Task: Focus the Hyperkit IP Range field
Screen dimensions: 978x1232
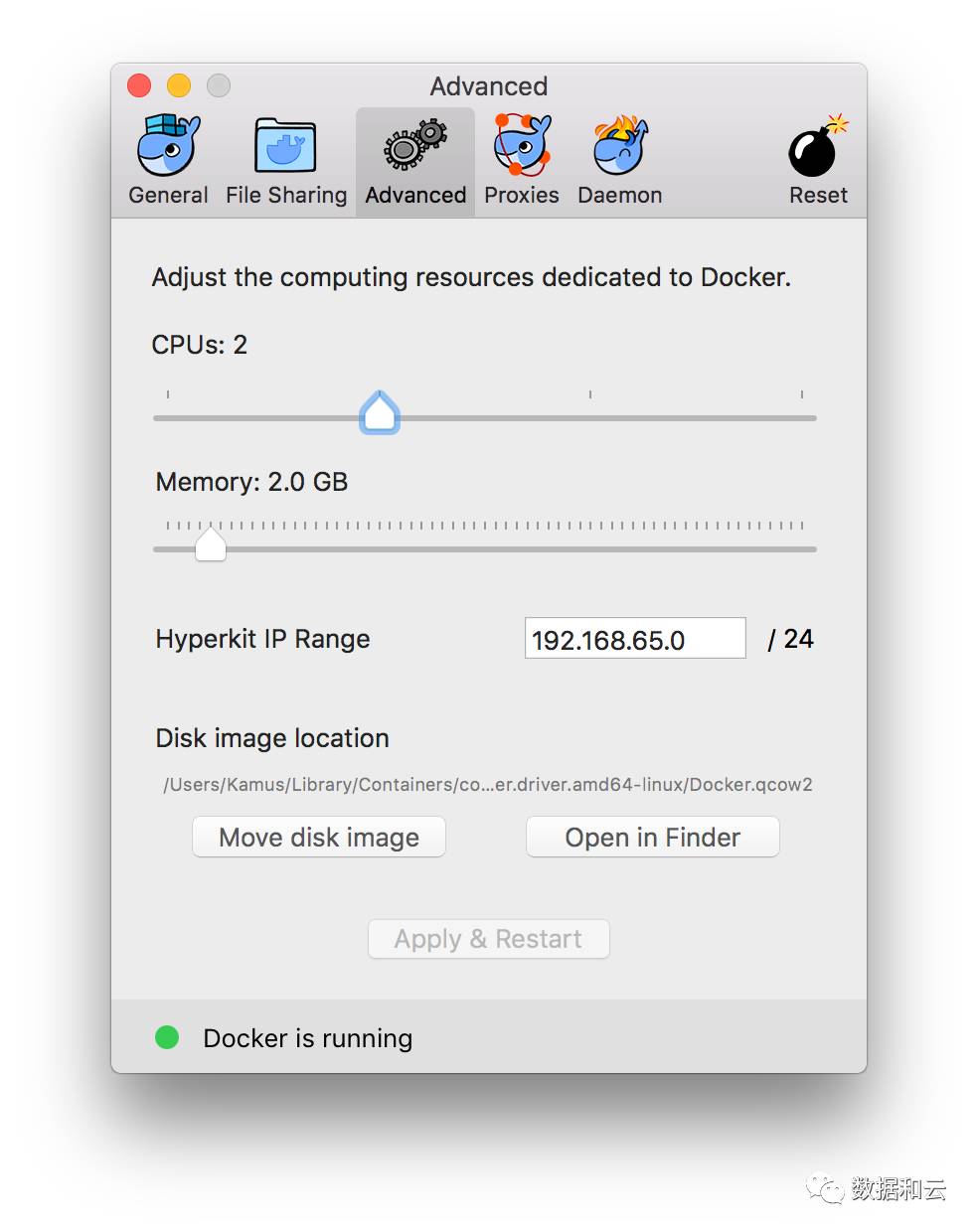Action: click(635, 638)
